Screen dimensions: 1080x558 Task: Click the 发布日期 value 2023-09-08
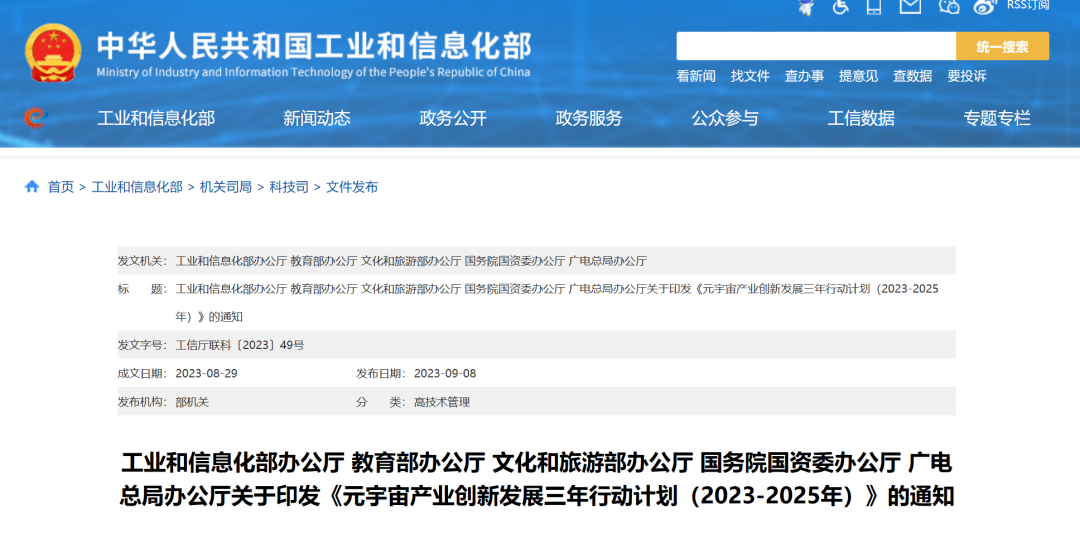coord(445,373)
